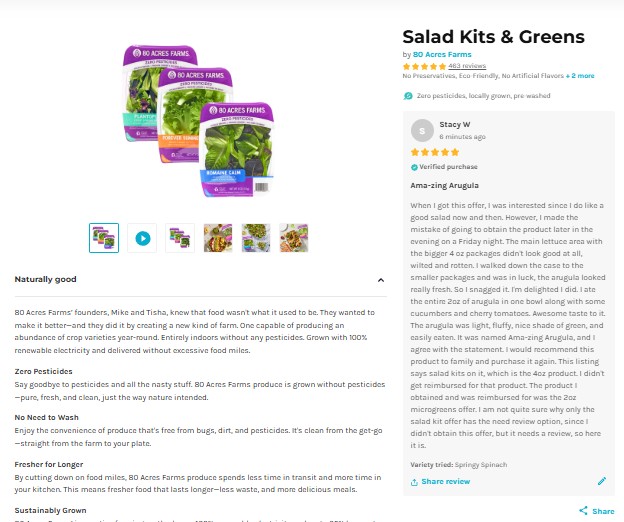Click the Share review upload icon
The image size is (624, 522).
coord(414,482)
